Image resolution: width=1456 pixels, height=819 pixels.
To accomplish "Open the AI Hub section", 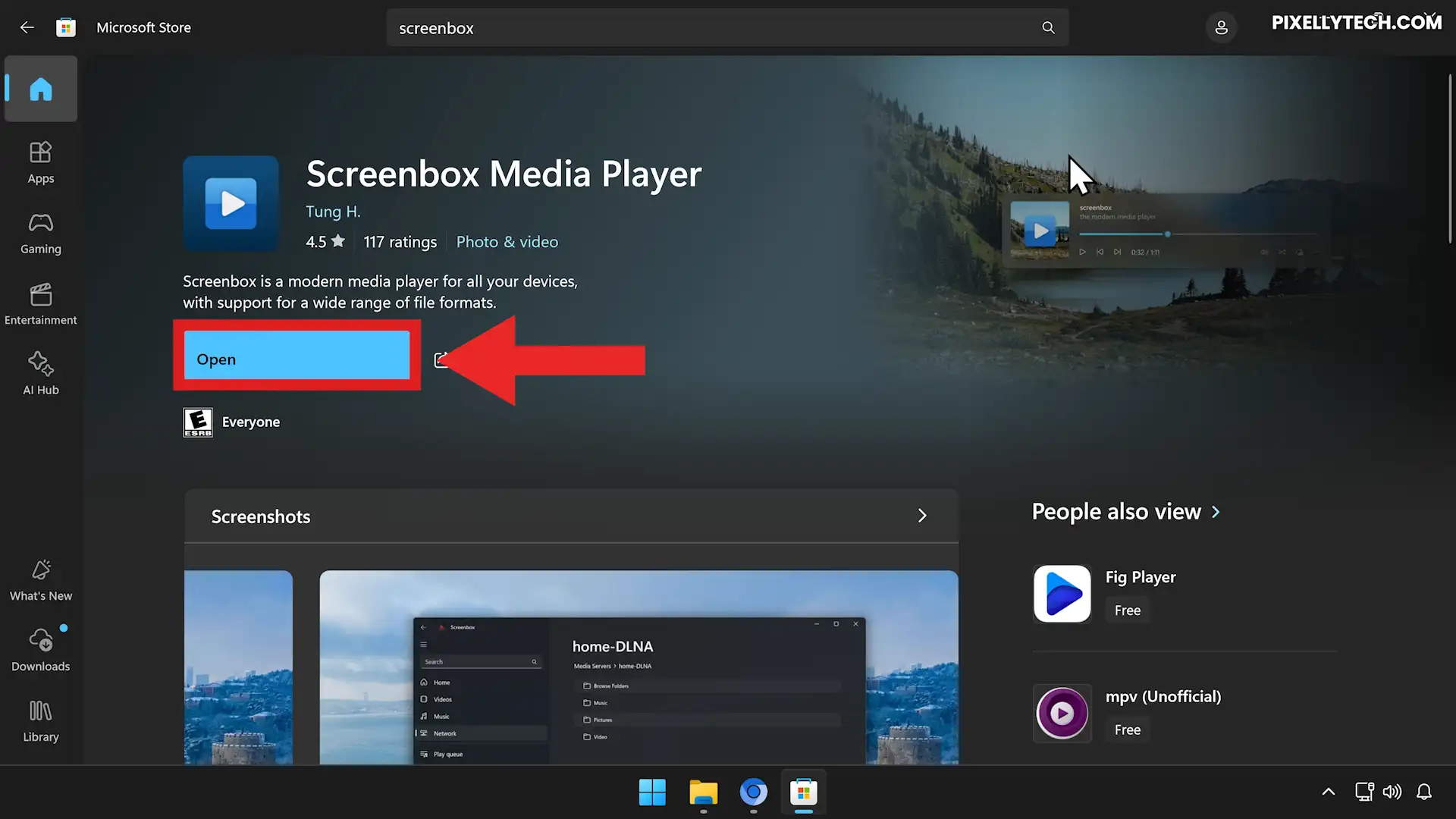I will click(x=41, y=374).
